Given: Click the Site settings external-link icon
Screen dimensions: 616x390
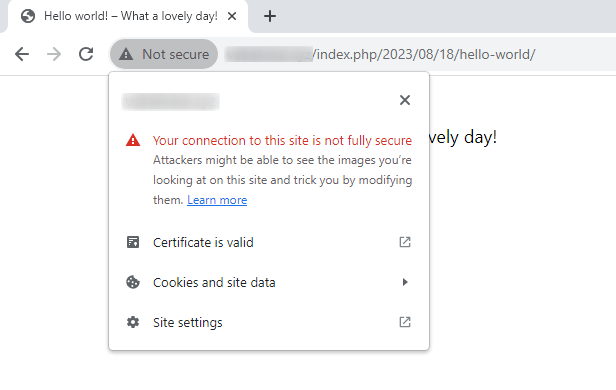Looking at the screenshot, I should pos(405,322).
